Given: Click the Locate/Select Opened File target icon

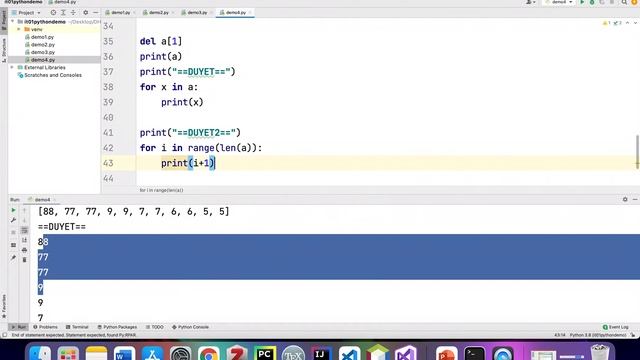Looking at the screenshot, I should click(53, 13).
